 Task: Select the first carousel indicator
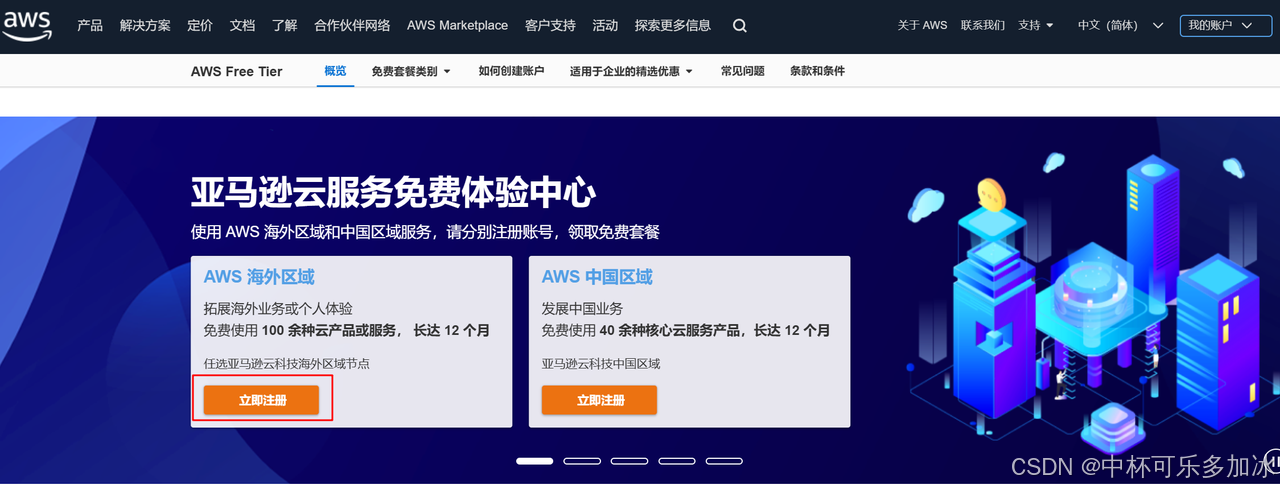[x=535, y=461]
